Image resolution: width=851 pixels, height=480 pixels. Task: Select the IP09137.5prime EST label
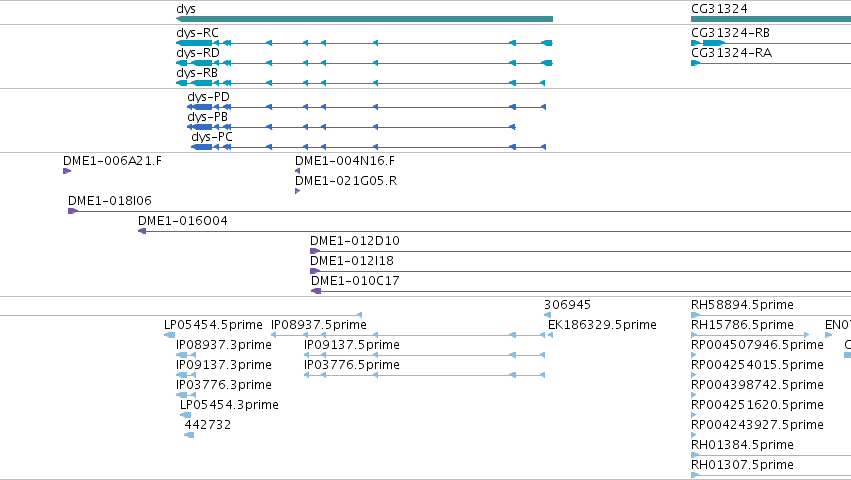[x=352, y=345]
